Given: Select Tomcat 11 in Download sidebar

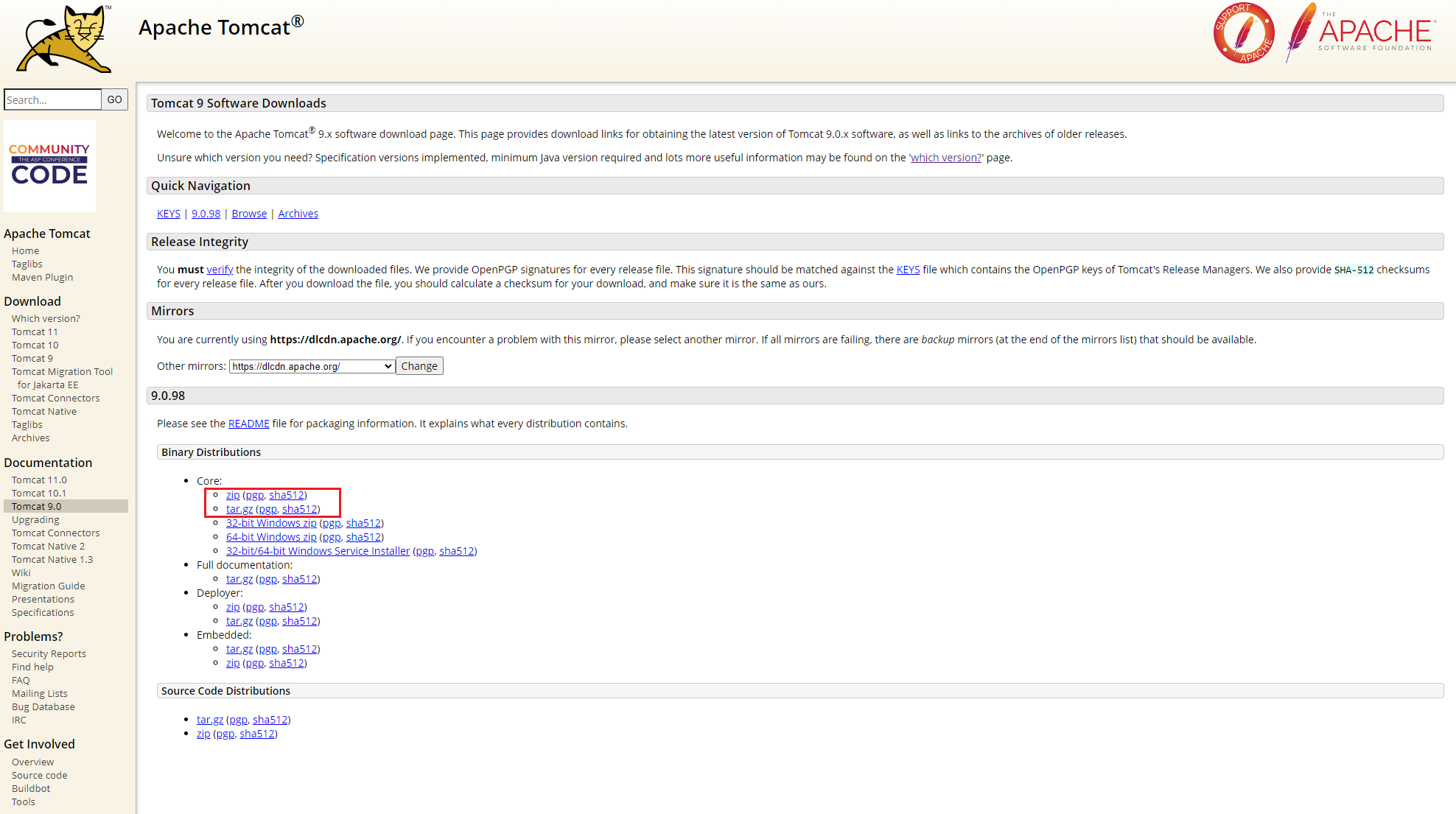Looking at the screenshot, I should (35, 331).
